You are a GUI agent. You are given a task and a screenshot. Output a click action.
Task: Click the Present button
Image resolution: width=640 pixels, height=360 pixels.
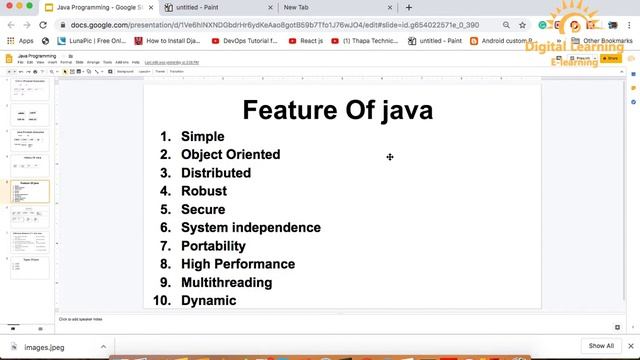pyautogui.click(x=580, y=58)
